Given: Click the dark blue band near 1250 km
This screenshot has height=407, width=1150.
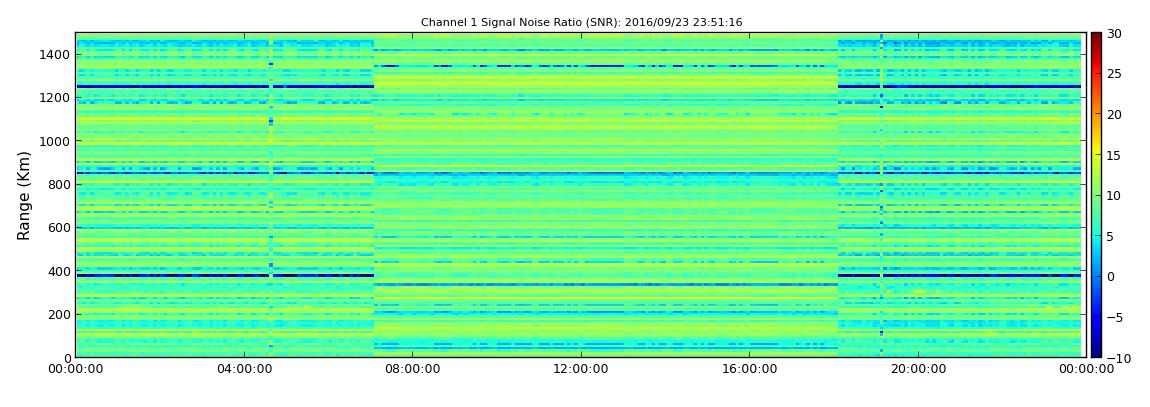Looking at the screenshot, I should (x=225, y=87).
